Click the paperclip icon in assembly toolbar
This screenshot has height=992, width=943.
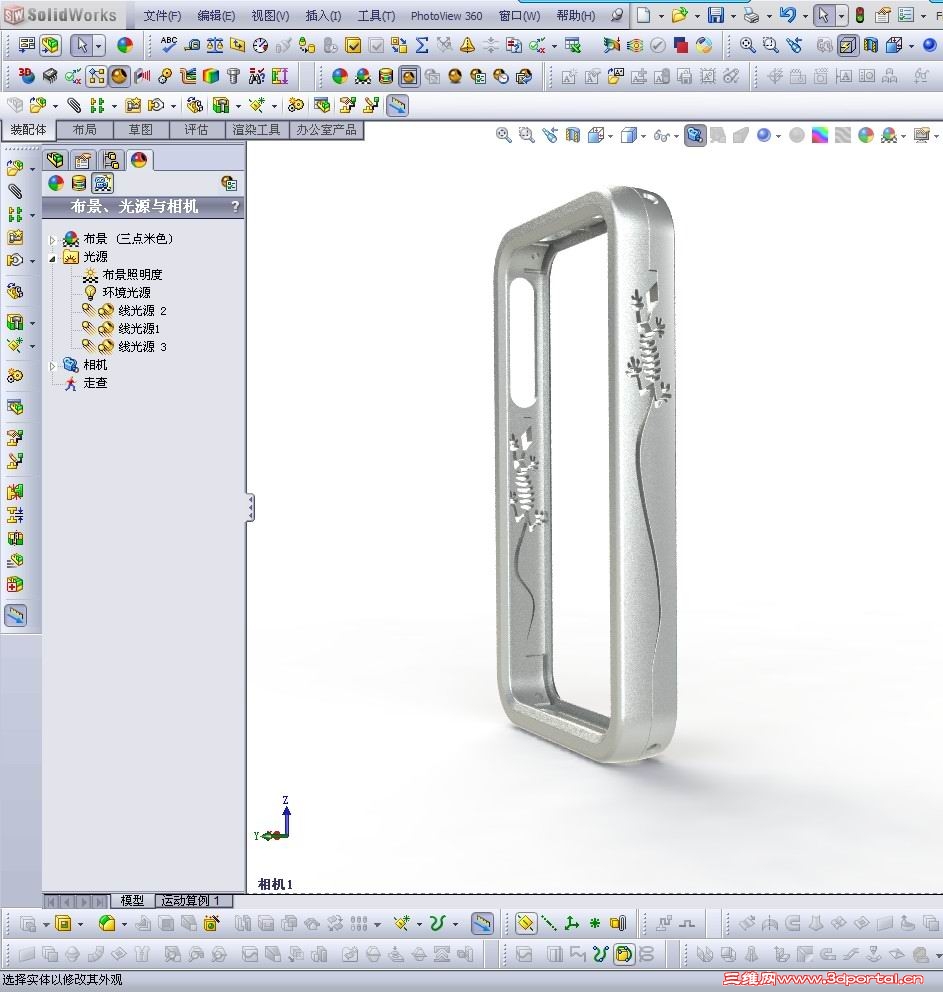pos(74,105)
